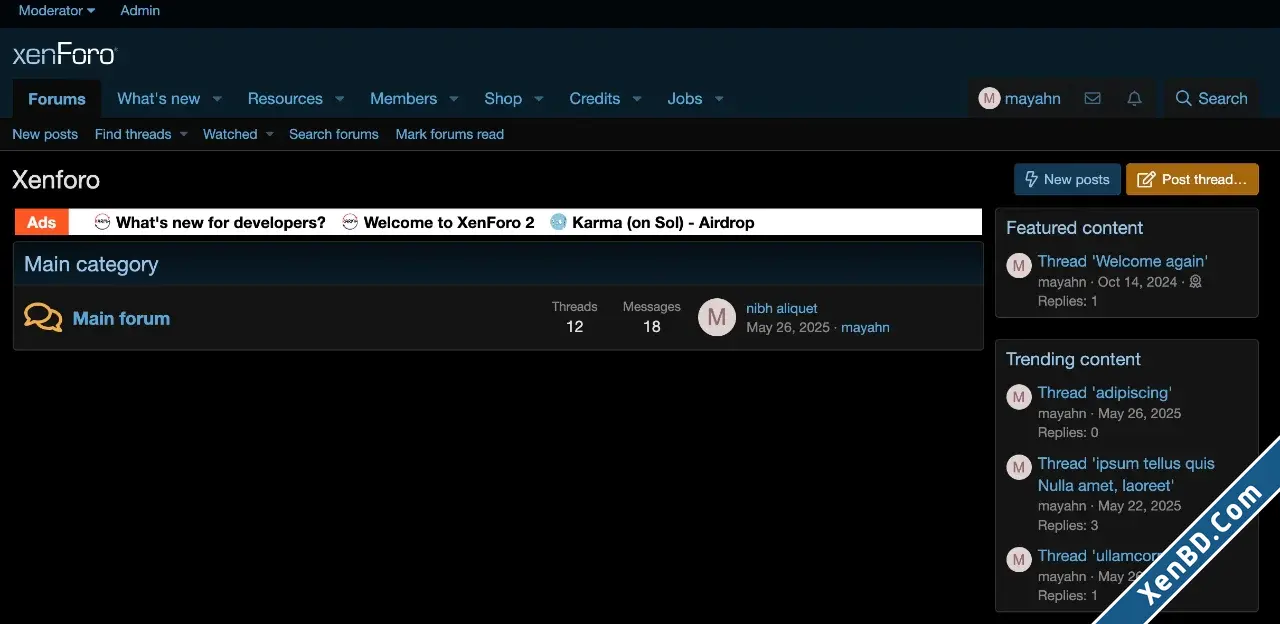Click mayahn avatar in the navigation bar

pyautogui.click(x=989, y=98)
